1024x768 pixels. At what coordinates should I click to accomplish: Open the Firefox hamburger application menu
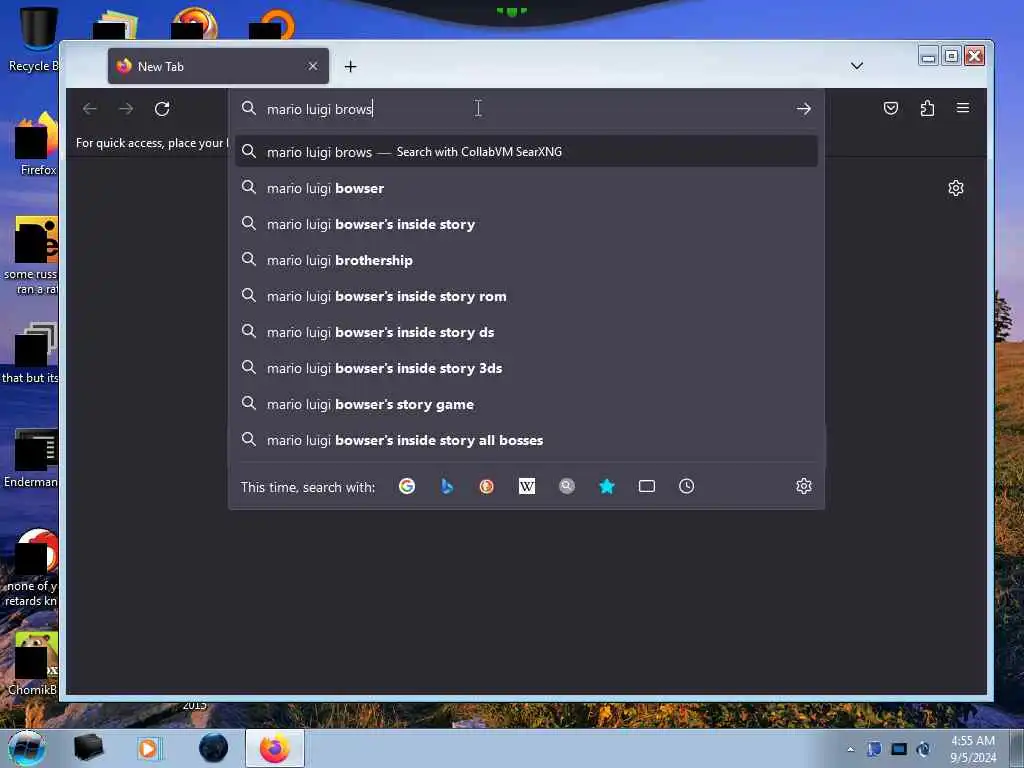[x=963, y=108]
